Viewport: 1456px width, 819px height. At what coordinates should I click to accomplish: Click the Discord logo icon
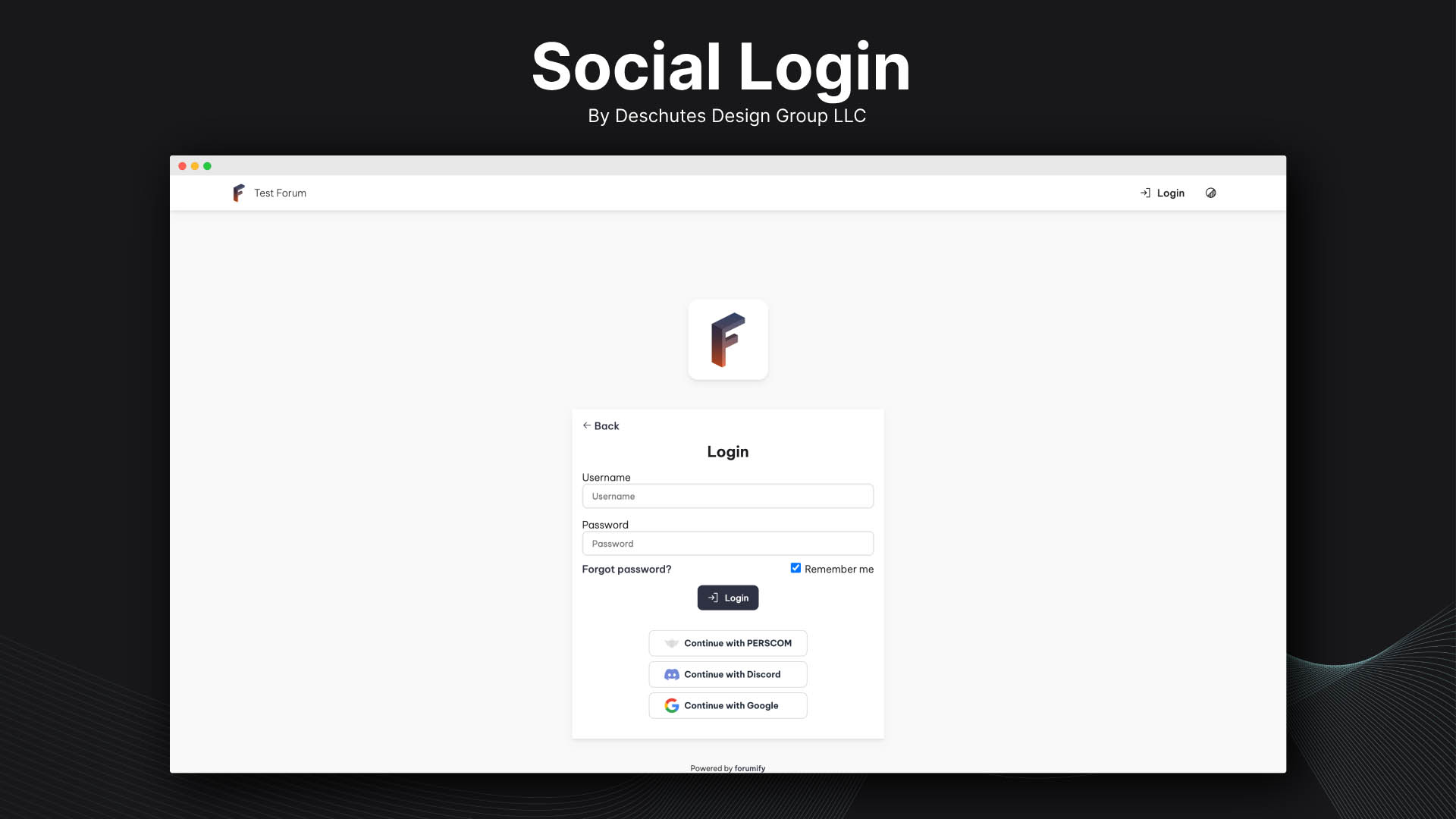tap(672, 674)
